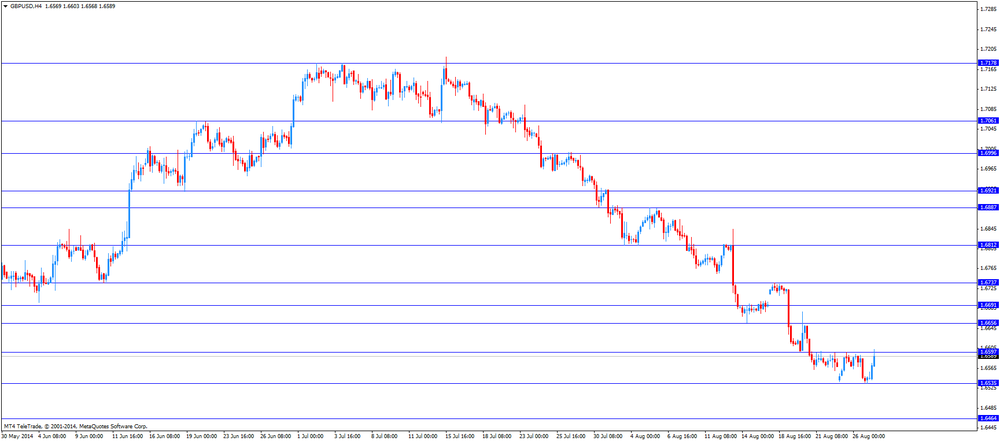Click the 16 Jun 08:00 time label
Screen dimensions: 1000x441
(x=163, y=437)
